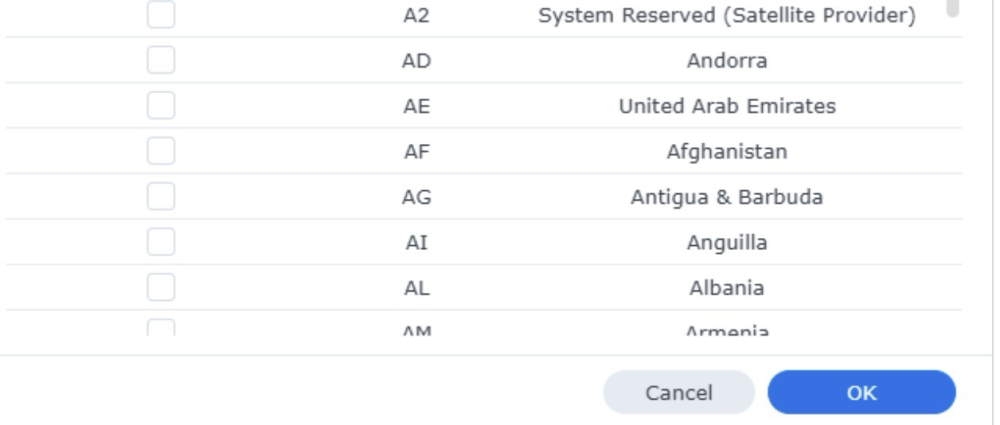Click the vertical scrollbar thumb
This screenshot has width=1000, height=425.
pos(953,8)
